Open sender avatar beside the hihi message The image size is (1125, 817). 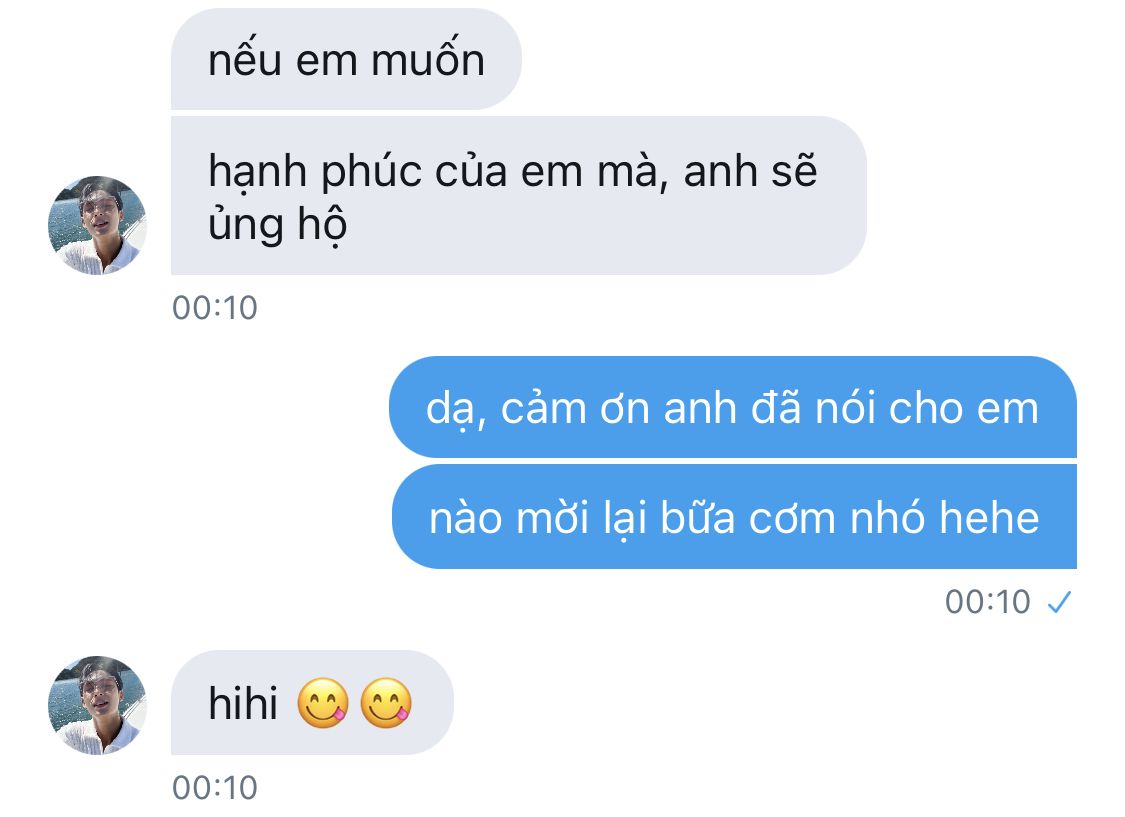98,705
